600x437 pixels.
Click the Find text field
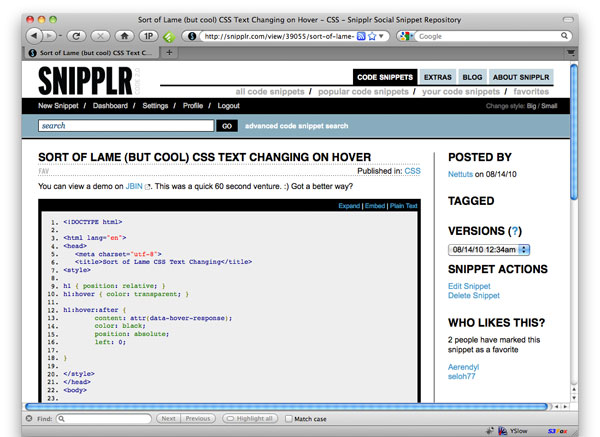(x=104, y=419)
